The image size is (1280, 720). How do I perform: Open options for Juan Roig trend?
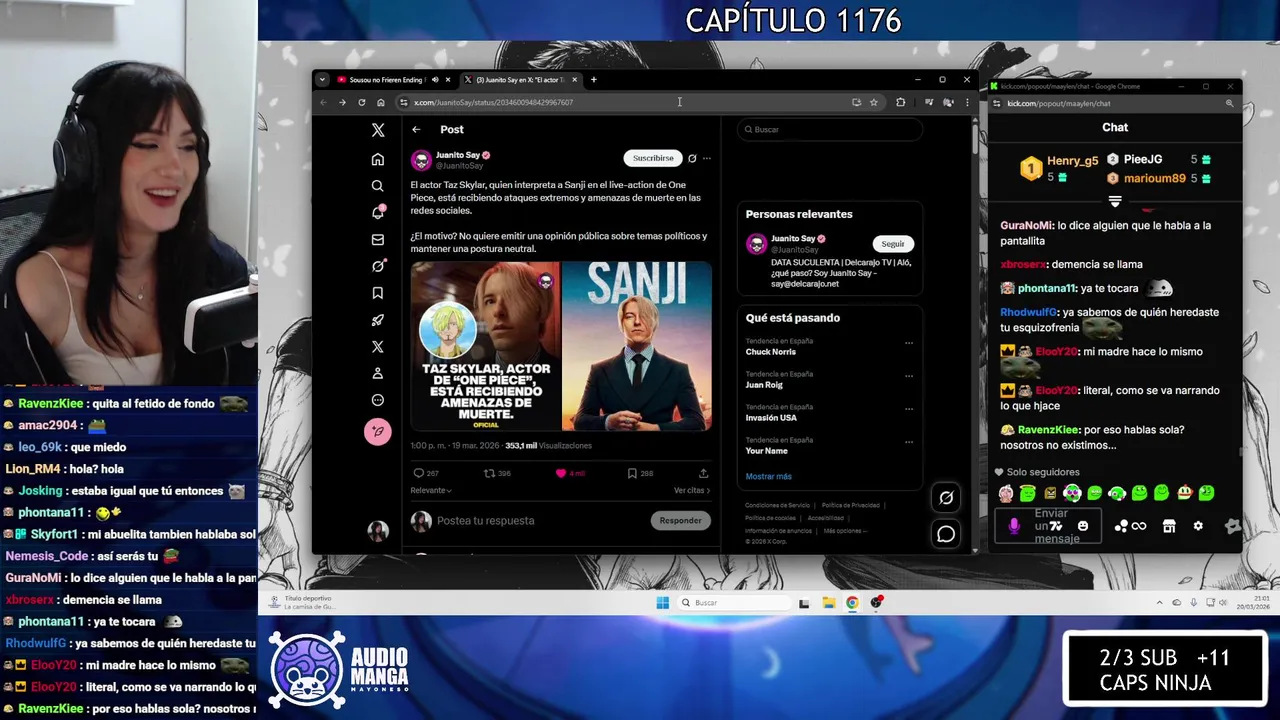[x=909, y=376]
